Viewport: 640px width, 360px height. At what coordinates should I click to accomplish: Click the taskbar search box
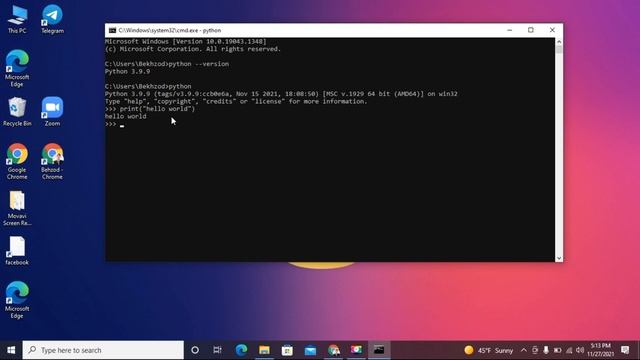[x=103, y=350]
